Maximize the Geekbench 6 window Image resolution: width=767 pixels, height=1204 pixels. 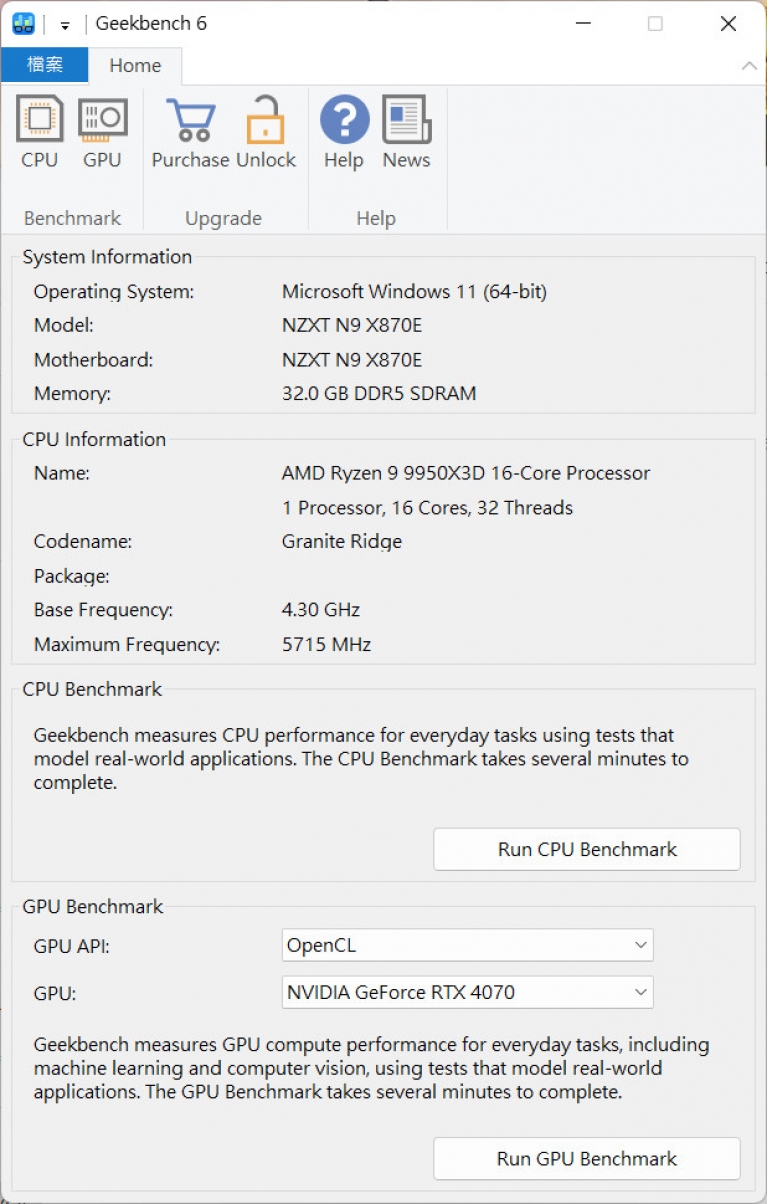tap(655, 24)
